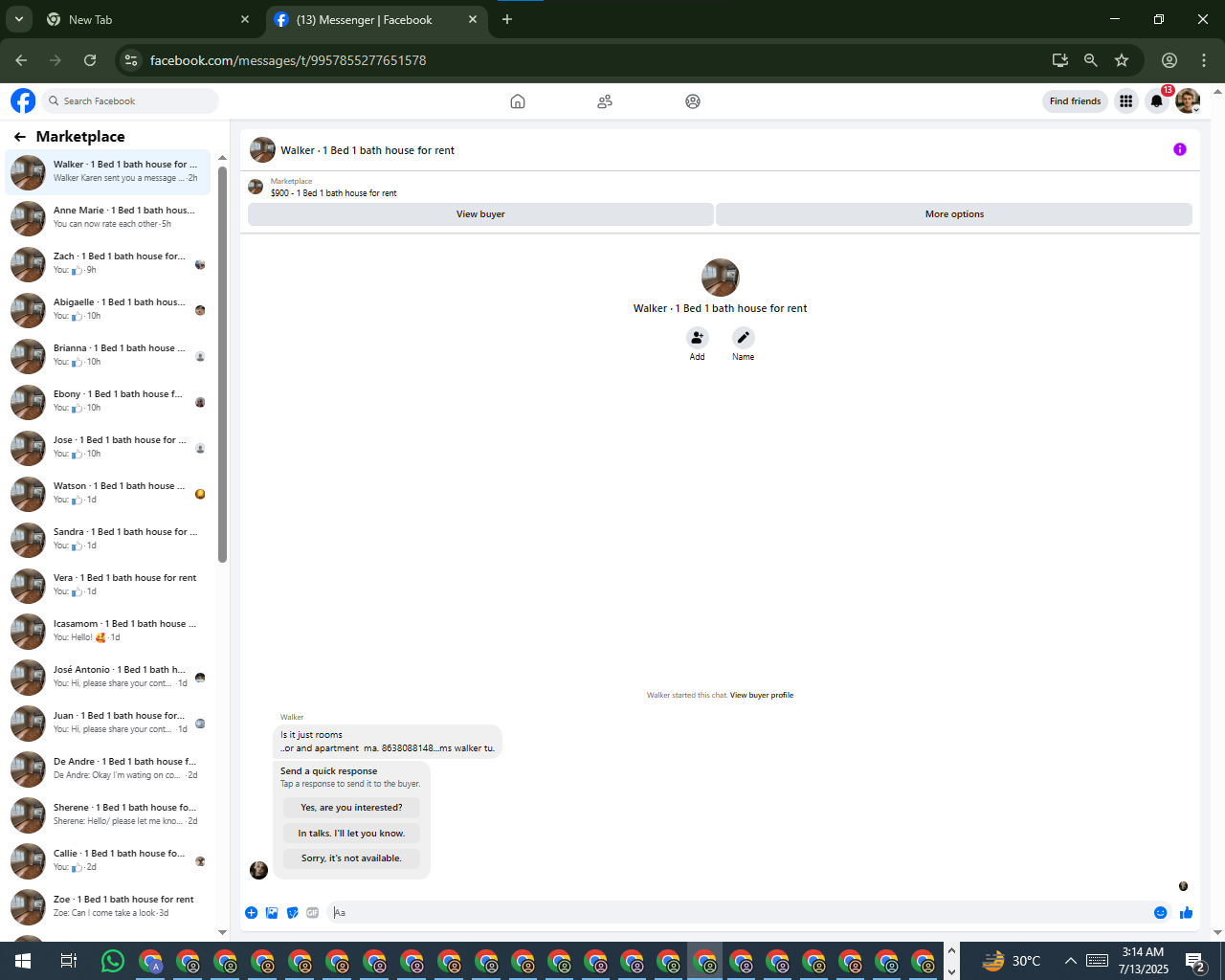This screenshot has height=980, width=1225.
Task: Choose a sticker icon in composer
Action: pyautogui.click(x=293, y=913)
